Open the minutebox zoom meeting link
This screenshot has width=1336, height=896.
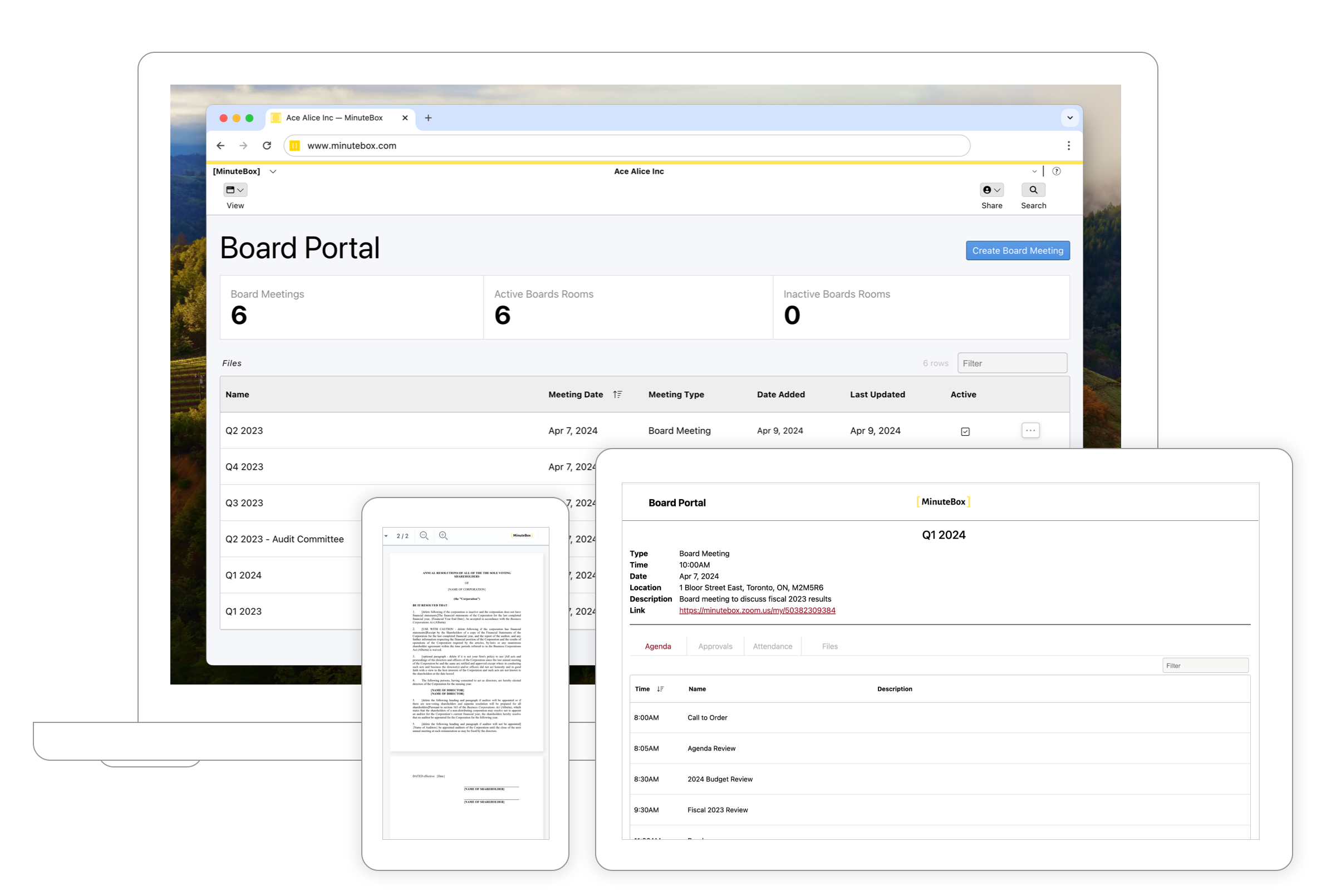coord(757,611)
